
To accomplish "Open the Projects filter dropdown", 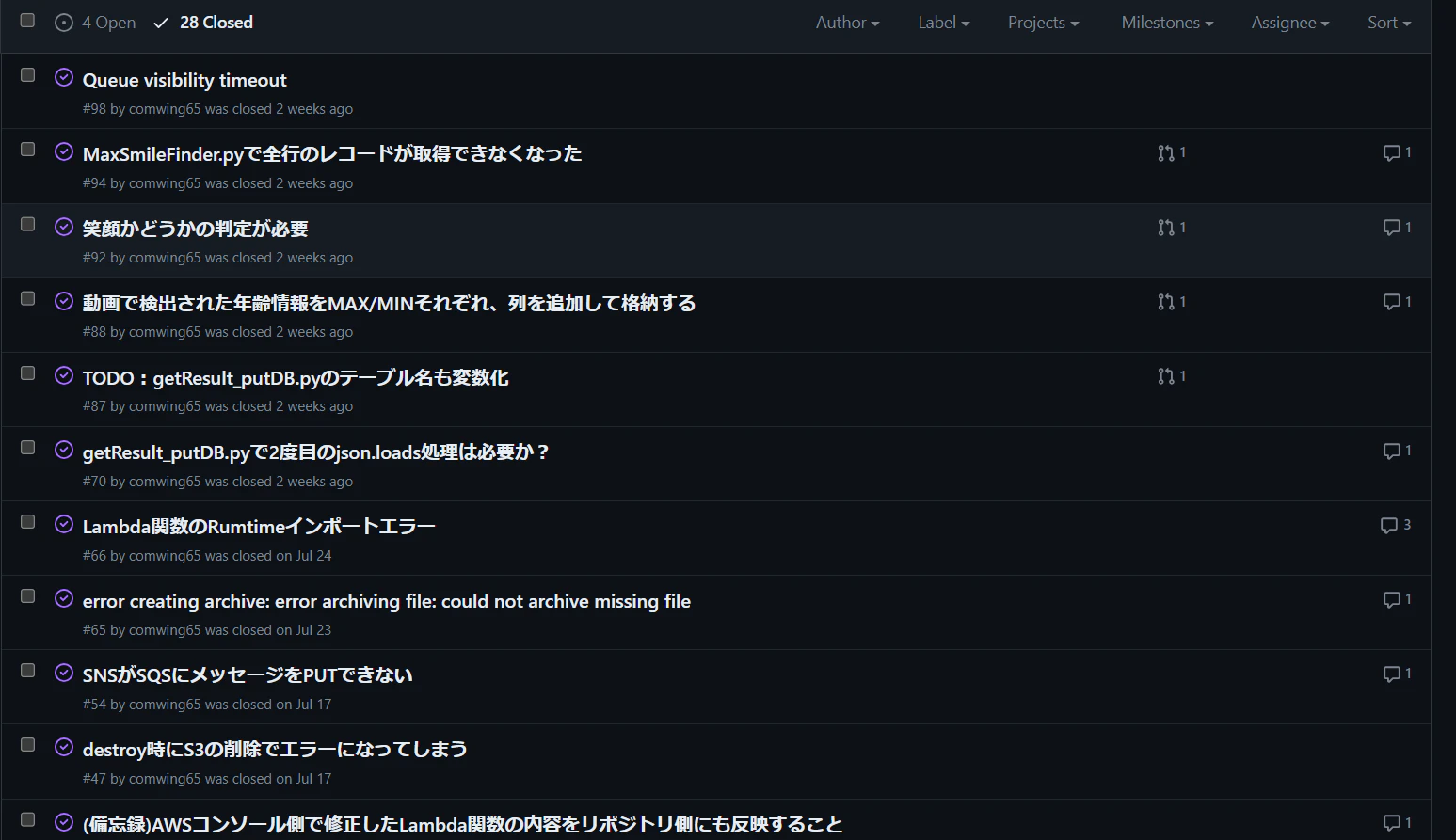I will coord(1043,23).
